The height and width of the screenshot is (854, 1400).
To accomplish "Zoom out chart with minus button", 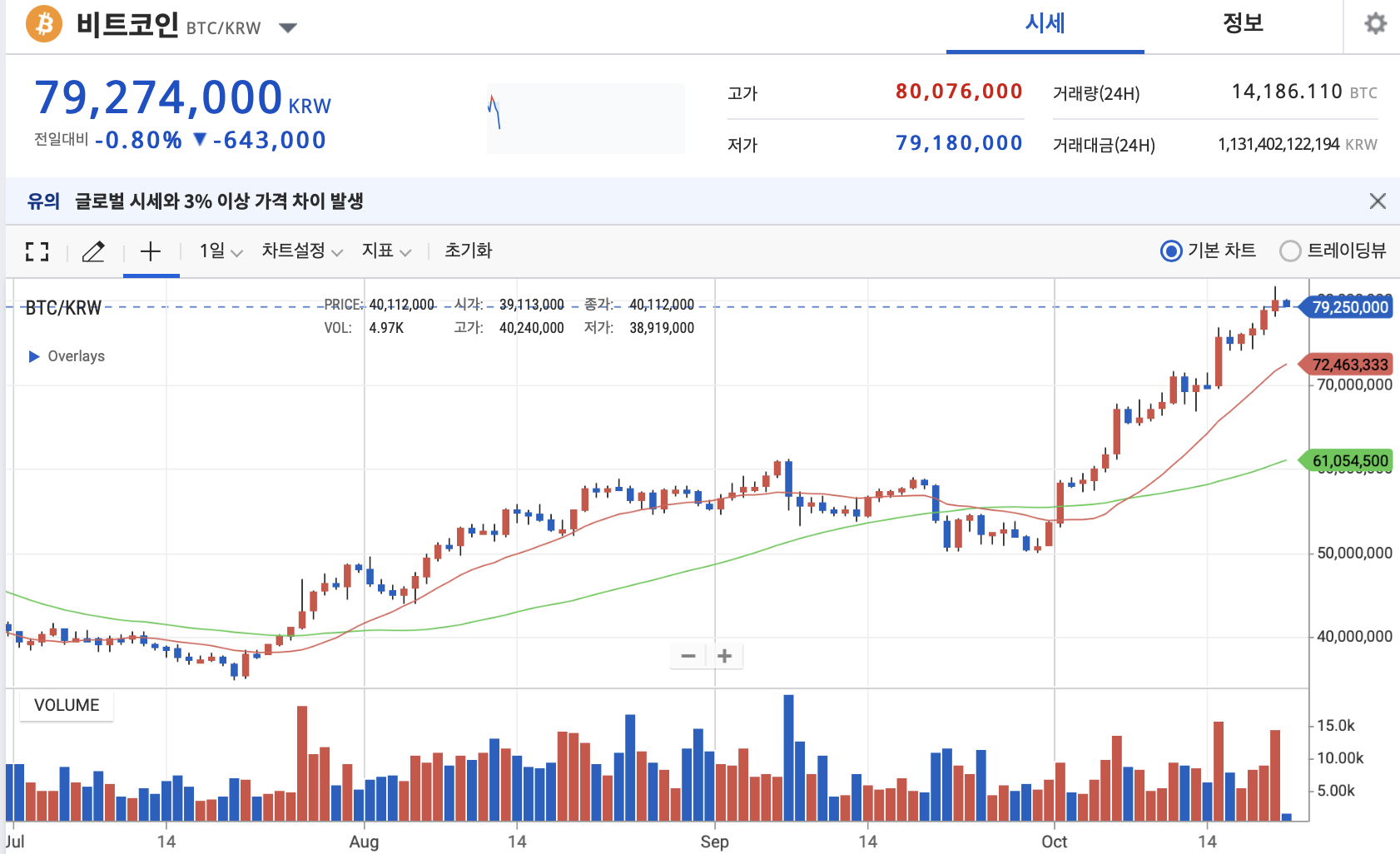I will coord(688,656).
